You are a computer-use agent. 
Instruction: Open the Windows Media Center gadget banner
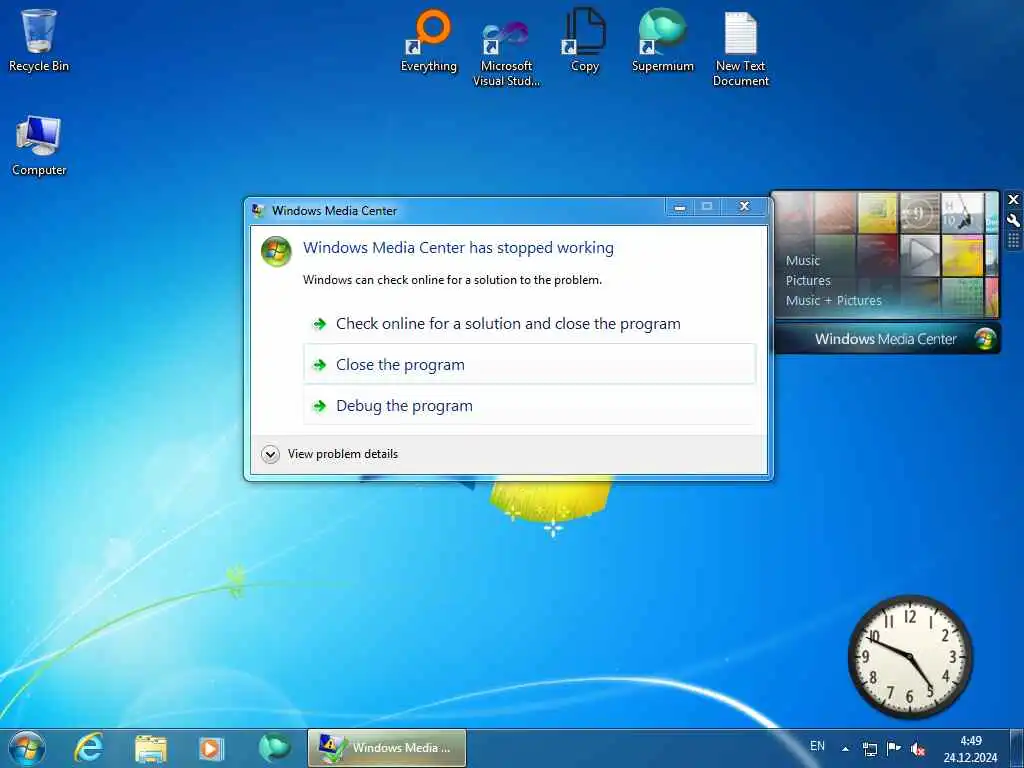[887, 339]
